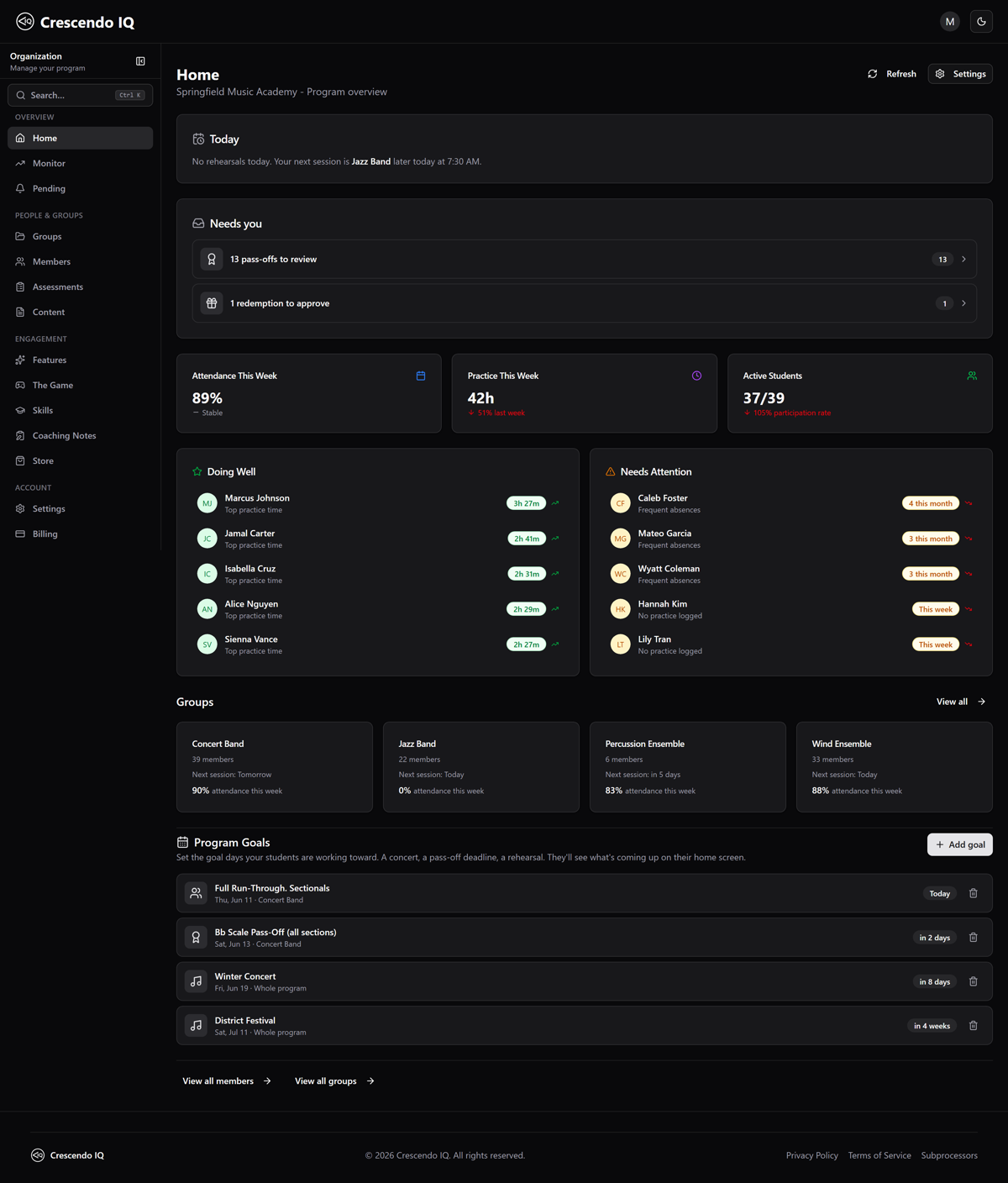Click the redemption gift icon
This screenshot has width=1008, height=1183.
[212, 303]
